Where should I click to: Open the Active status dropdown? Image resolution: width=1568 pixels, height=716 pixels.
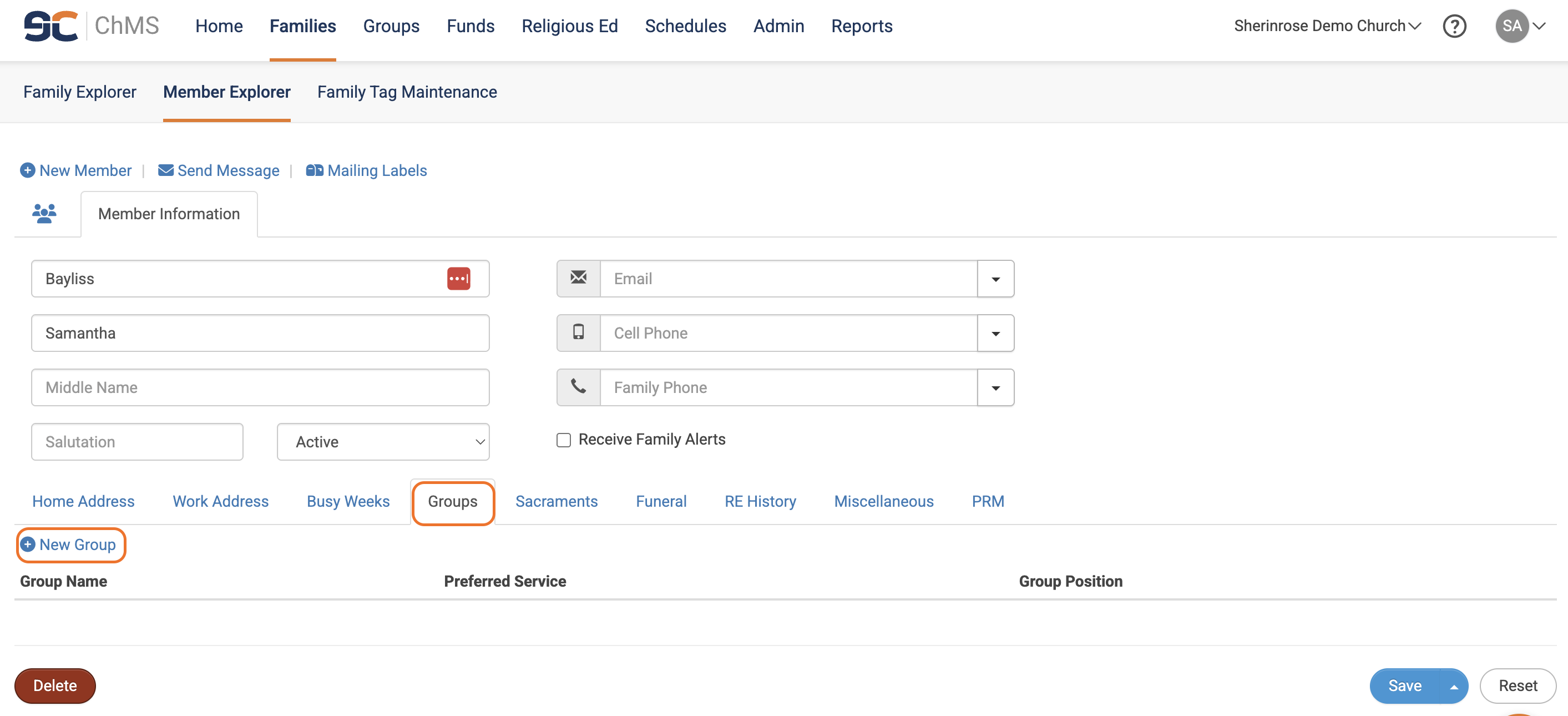(383, 441)
